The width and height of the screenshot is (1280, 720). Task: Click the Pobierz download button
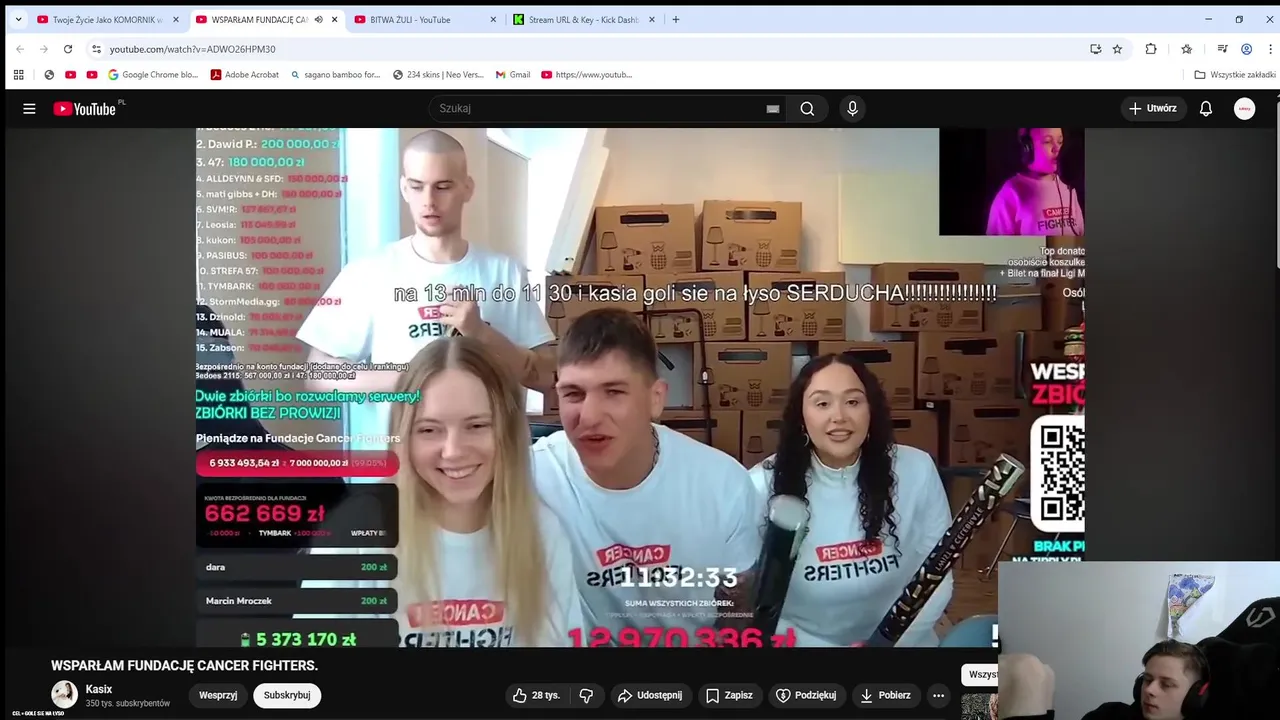885,695
